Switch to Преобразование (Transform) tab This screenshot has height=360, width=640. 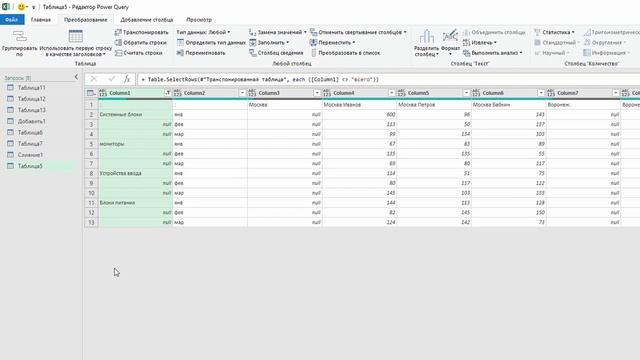pos(85,20)
